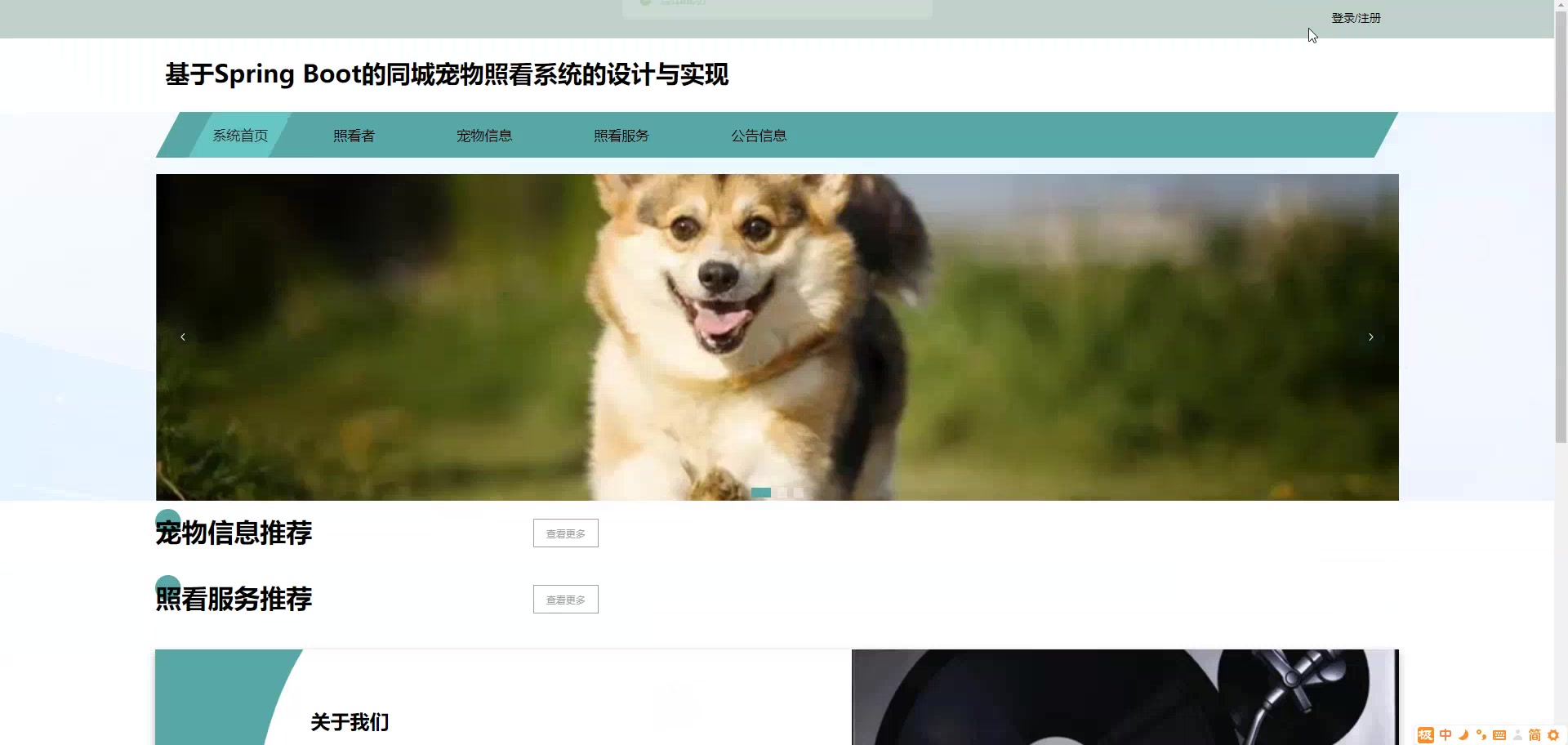Select the second carousel indicator dot
Image resolution: width=1568 pixels, height=745 pixels.
click(x=782, y=493)
